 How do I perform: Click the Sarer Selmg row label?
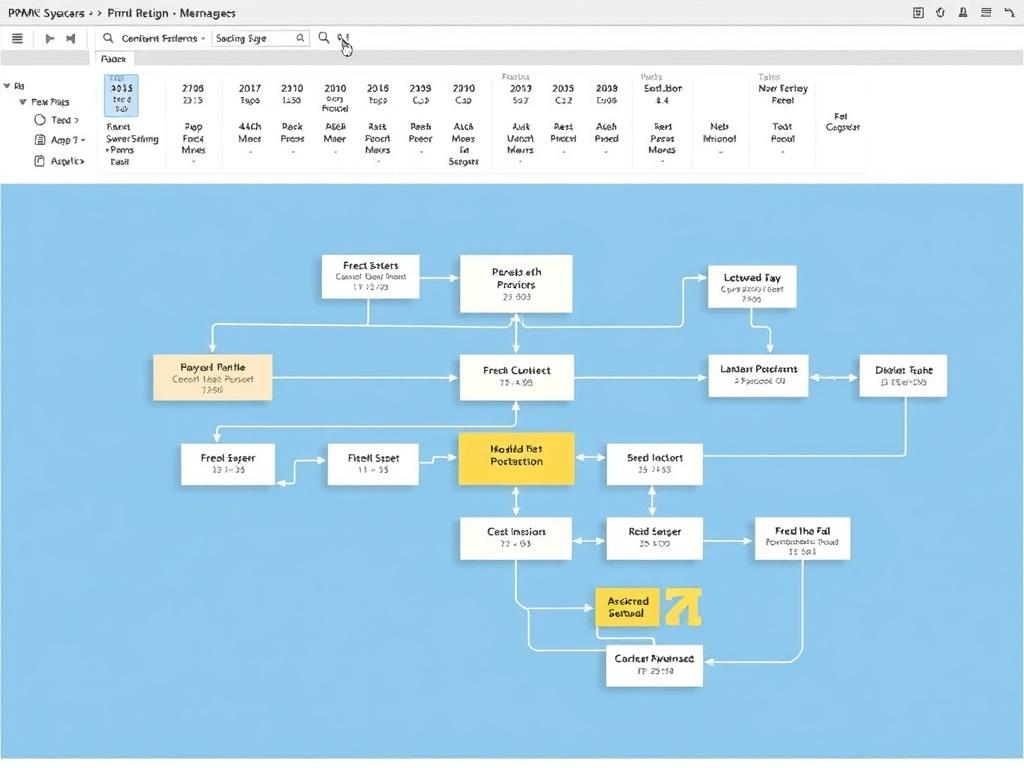pos(132,138)
